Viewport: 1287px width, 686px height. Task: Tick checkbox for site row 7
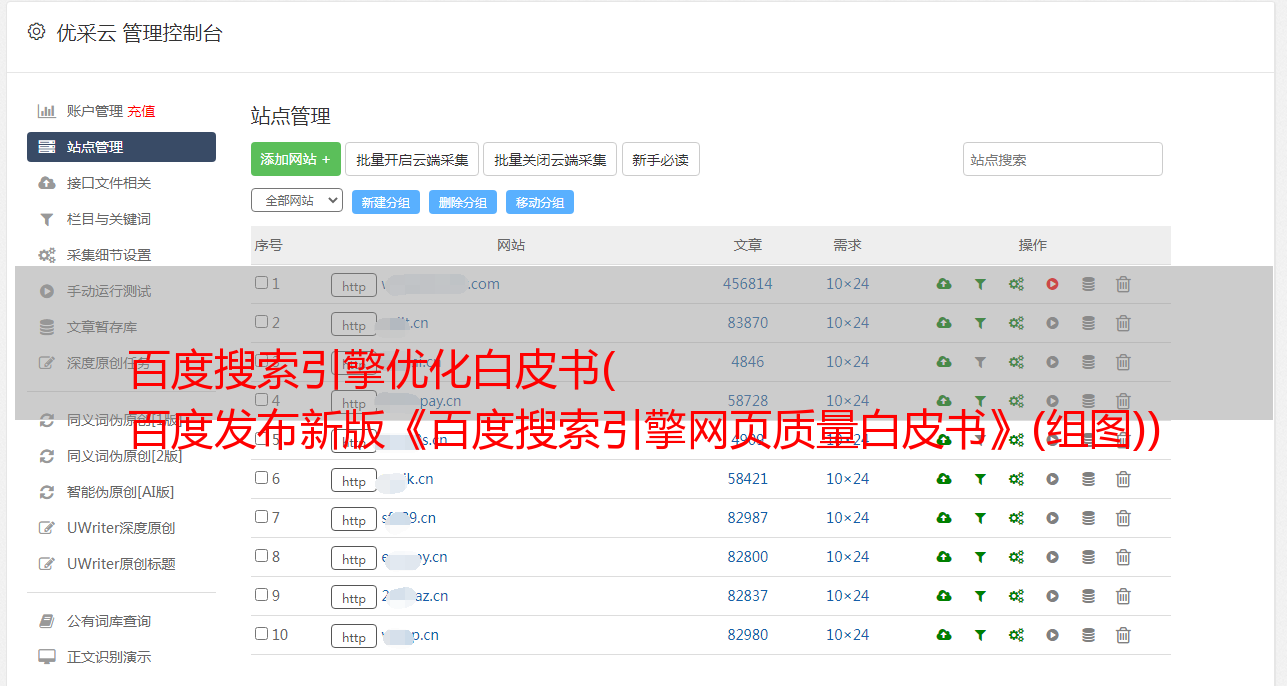pos(261,517)
